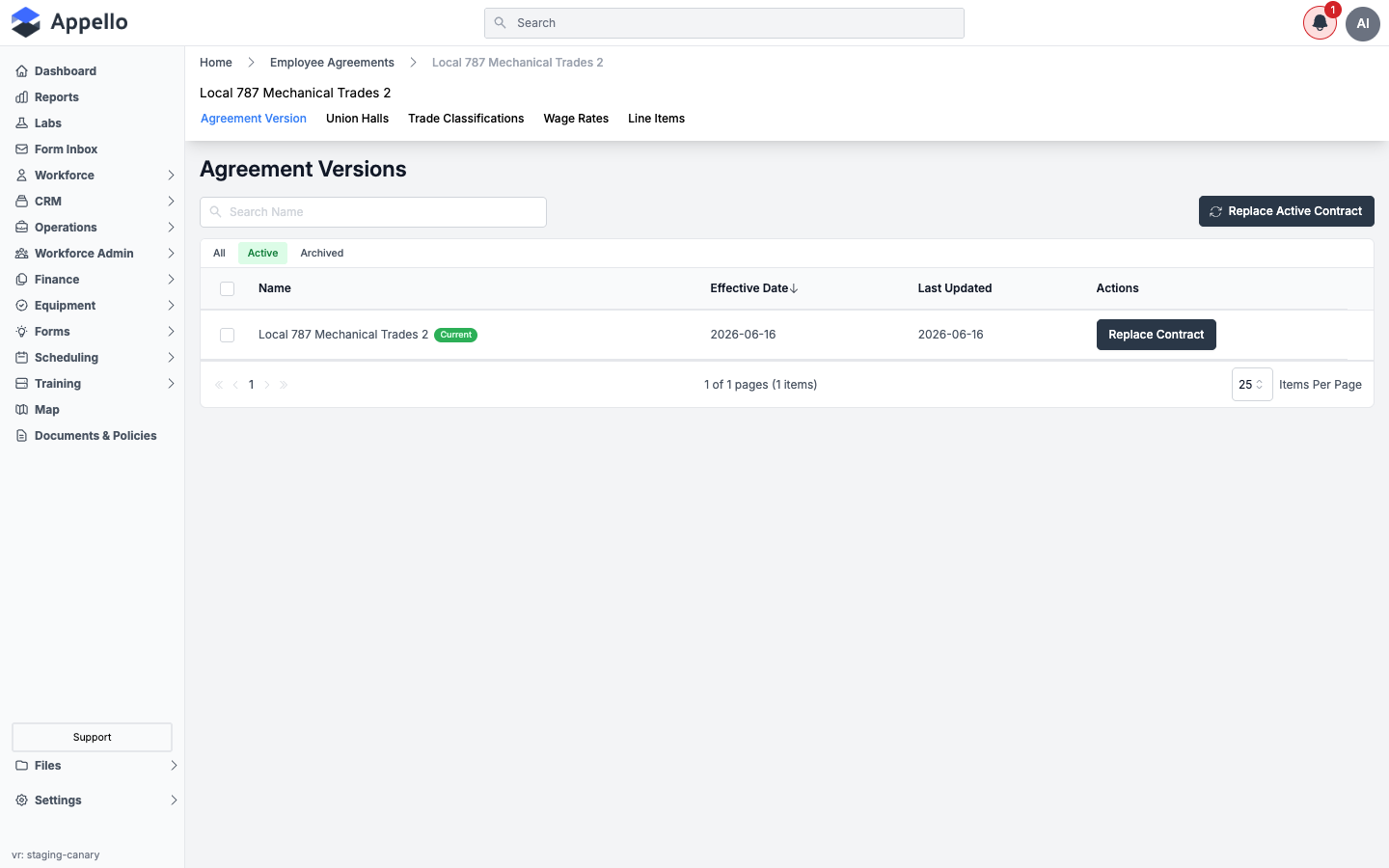Open the Wage Rates tab

[x=576, y=119]
